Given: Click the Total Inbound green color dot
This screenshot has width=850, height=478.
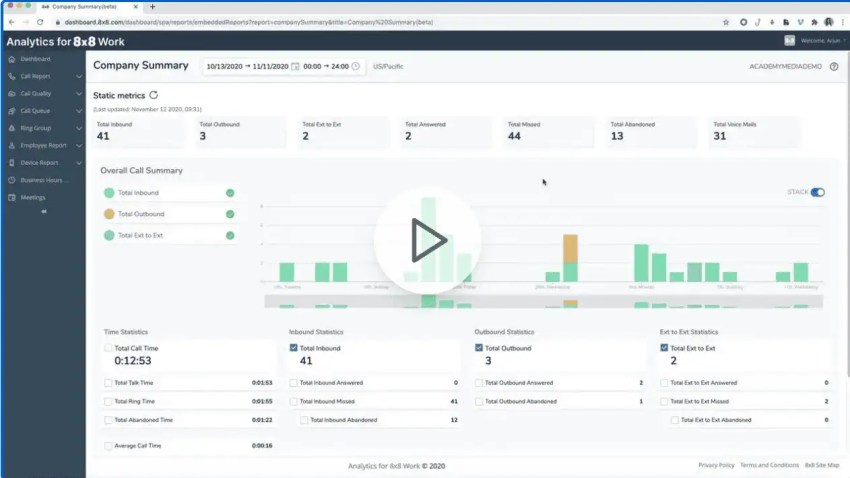Looking at the screenshot, I should click(x=109, y=193).
